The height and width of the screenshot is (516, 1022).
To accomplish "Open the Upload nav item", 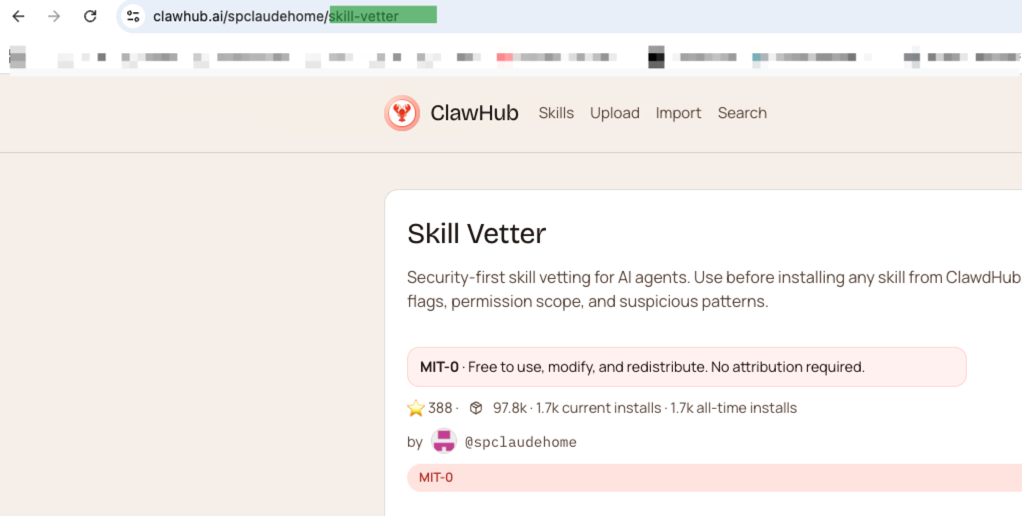I will (614, 113).
